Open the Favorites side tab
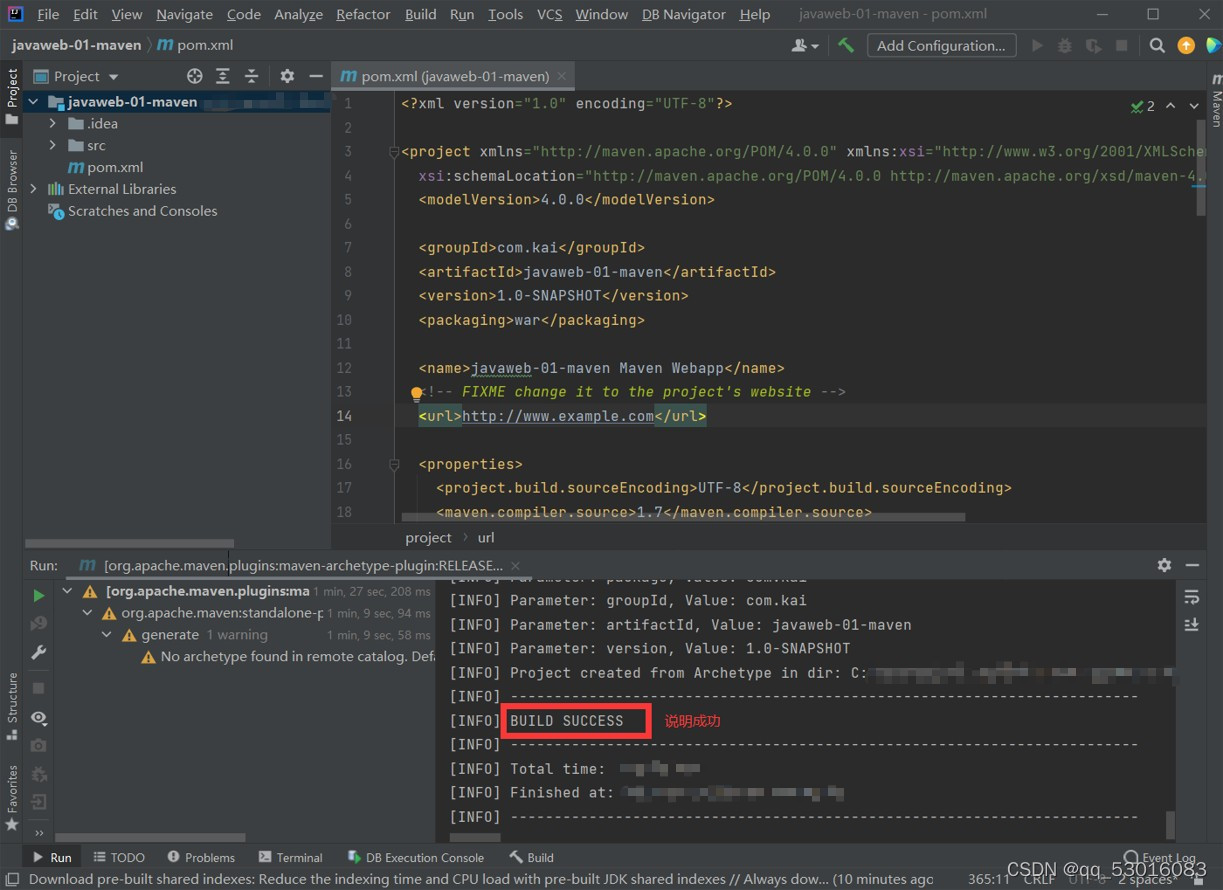1223x890 pixels. [12, 797]
